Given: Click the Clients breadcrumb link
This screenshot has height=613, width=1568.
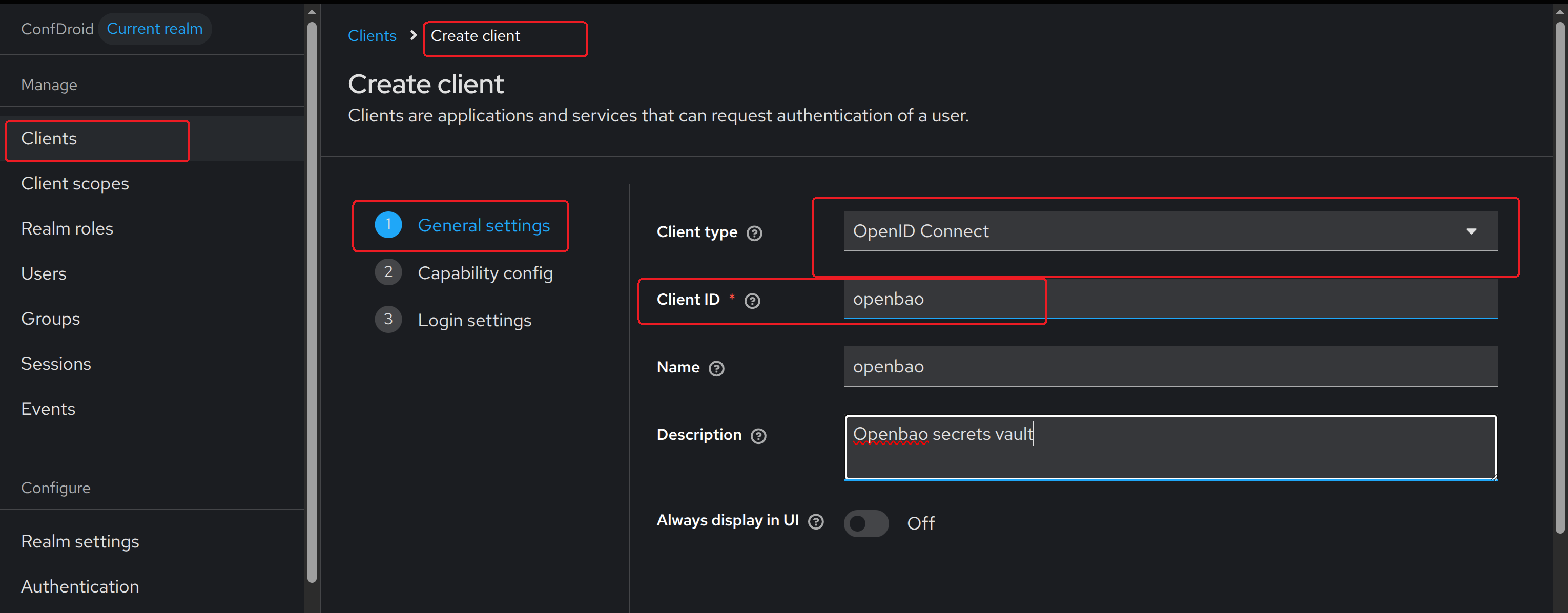Looking at the screenshot, I should point(372,36).
